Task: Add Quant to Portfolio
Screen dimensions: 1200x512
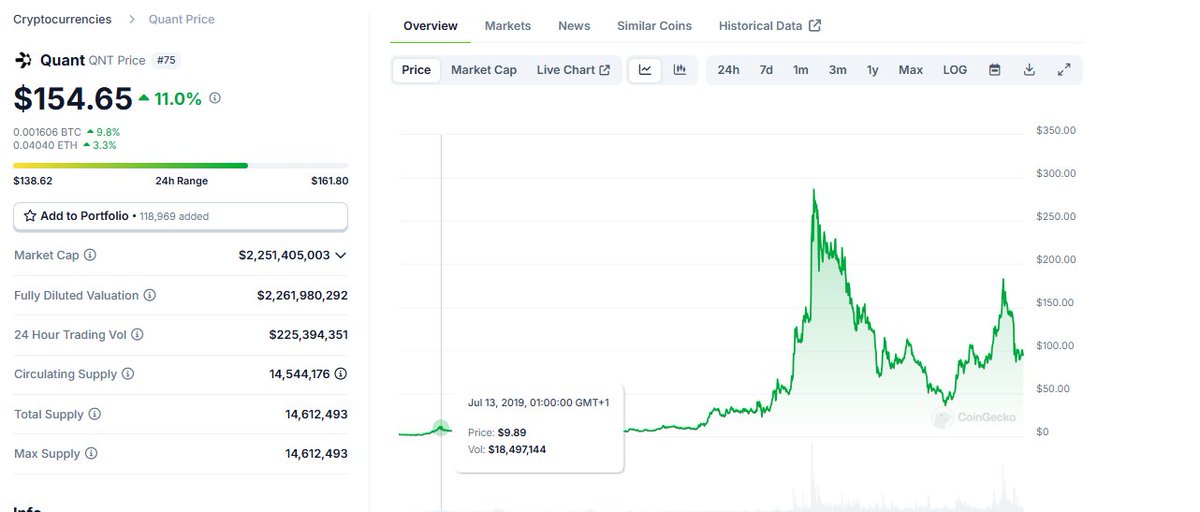Action: click(x=180, y=216)
